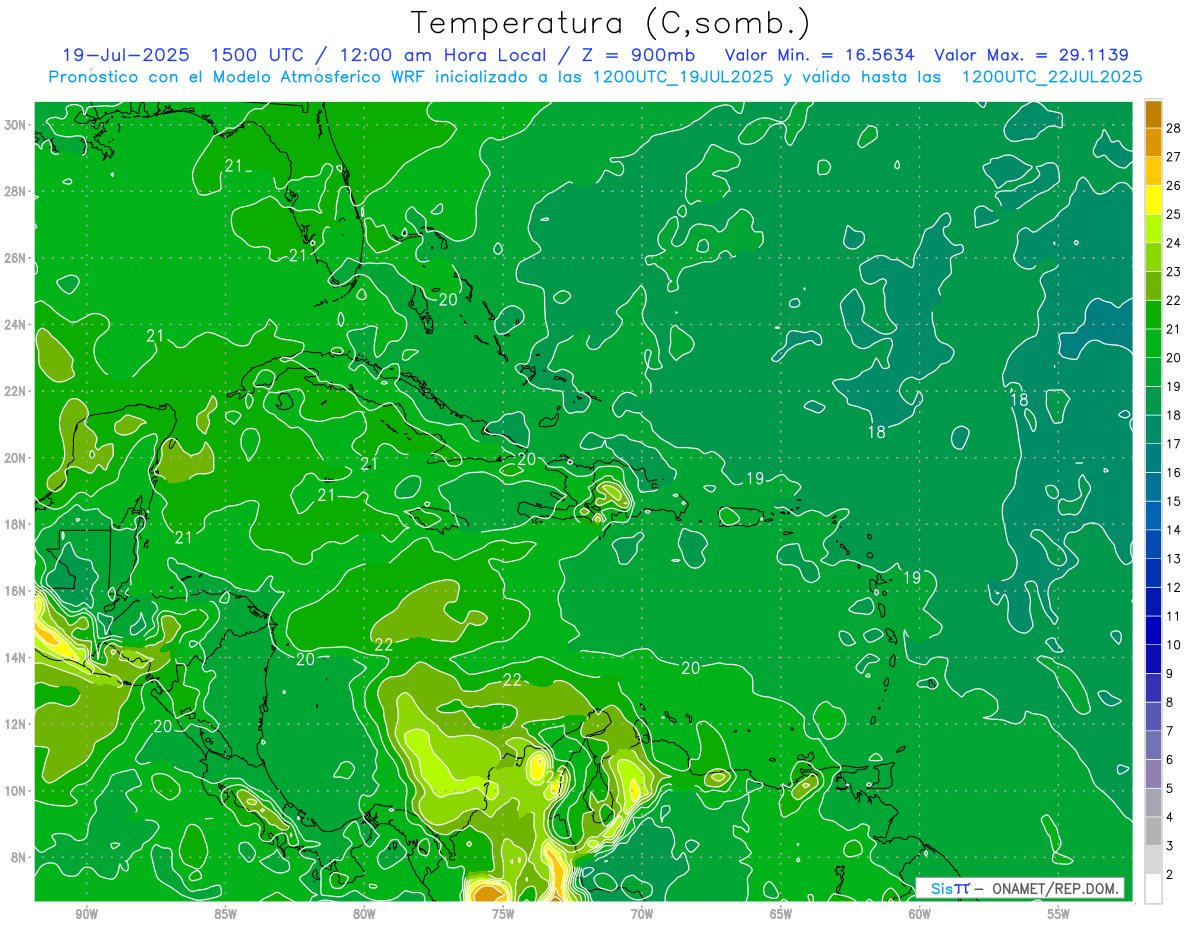Click the '90W' longitude axis label
Viewport: 1200px width, 927px height.
(x=86, y=914)
